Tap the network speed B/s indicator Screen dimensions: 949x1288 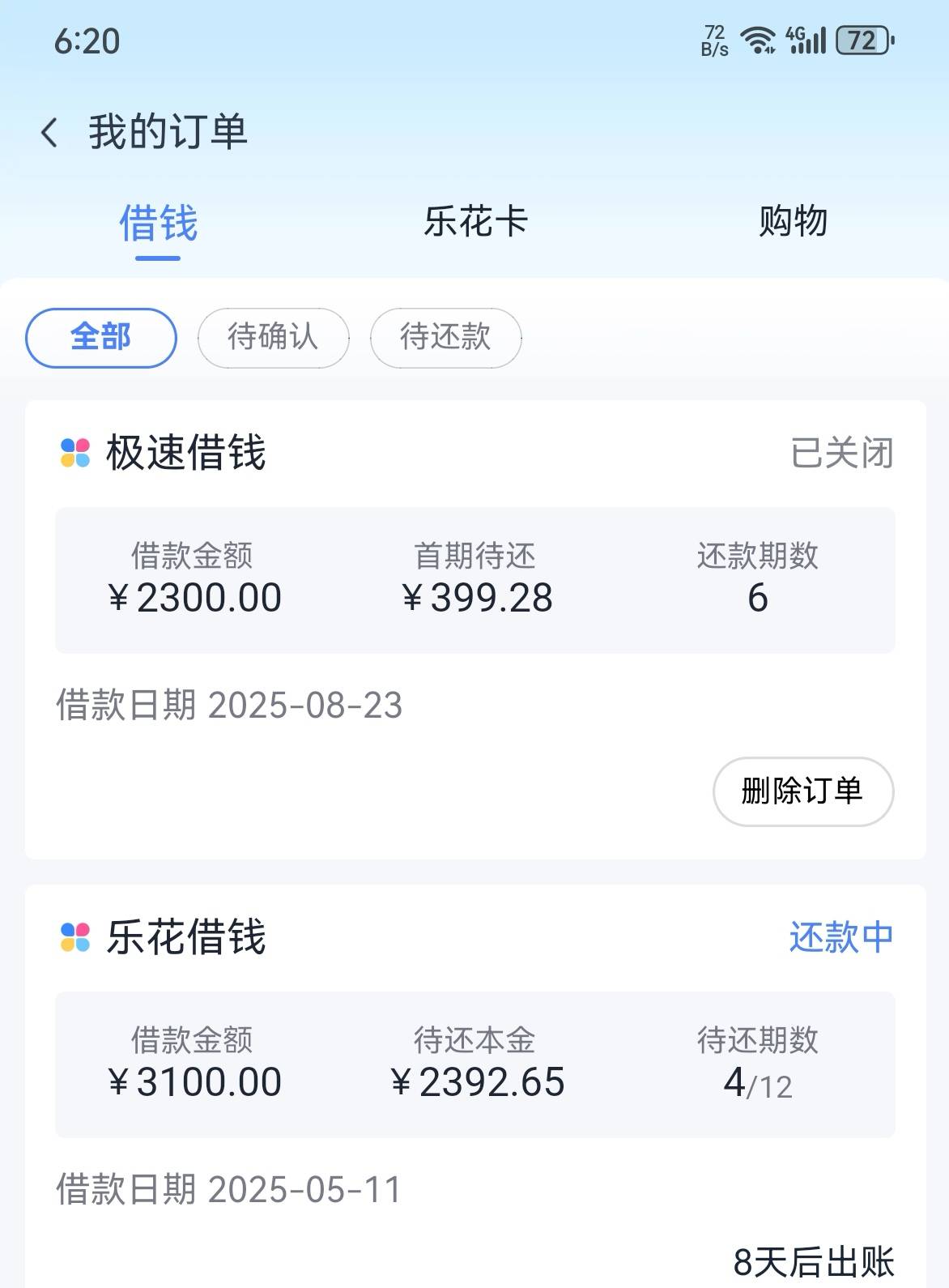coord(714,41)
